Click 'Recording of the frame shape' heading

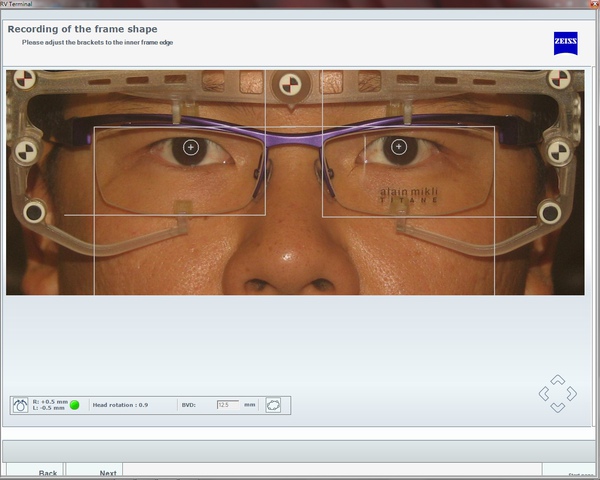point(82,29)
